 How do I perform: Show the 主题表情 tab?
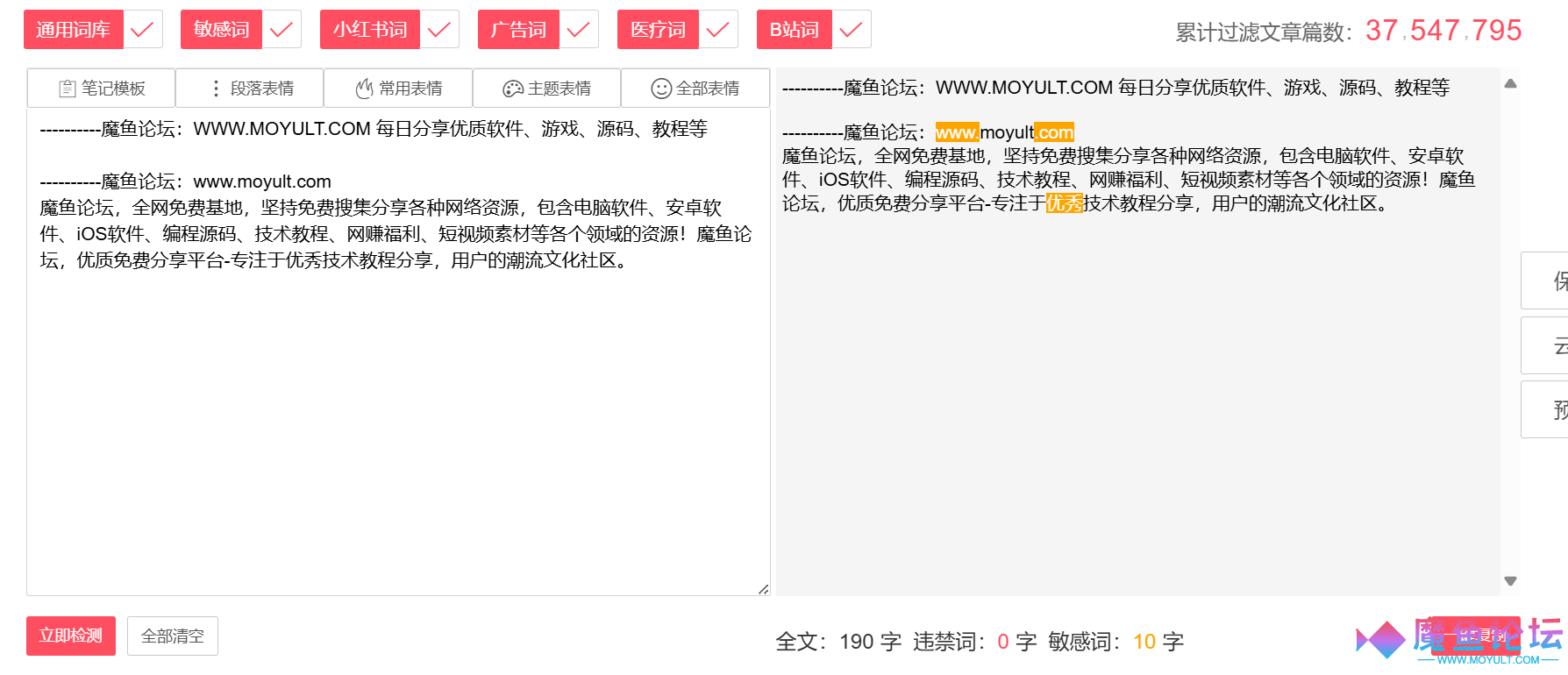pyautogui.click(x=547, y=89)
